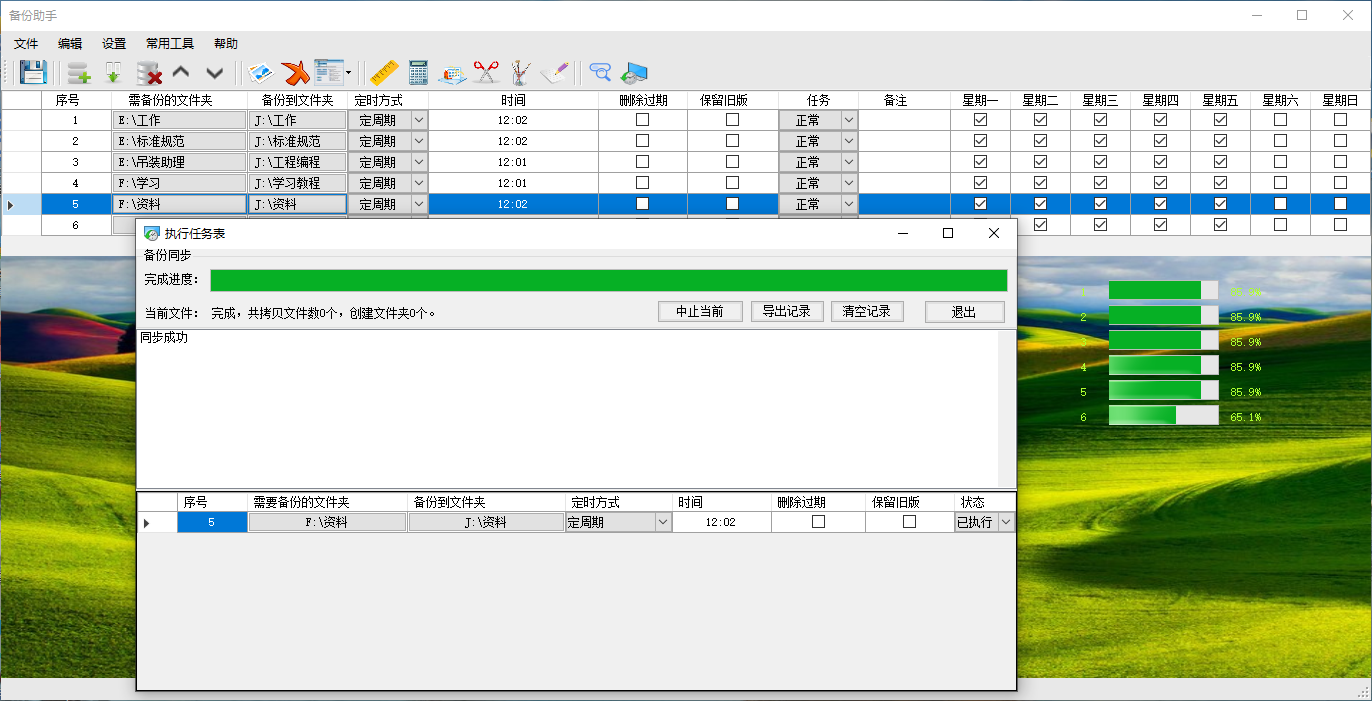Click the Save floppy disk icon
The image size is (1372, 701).
pyautogui.click(x=34, y=72)
